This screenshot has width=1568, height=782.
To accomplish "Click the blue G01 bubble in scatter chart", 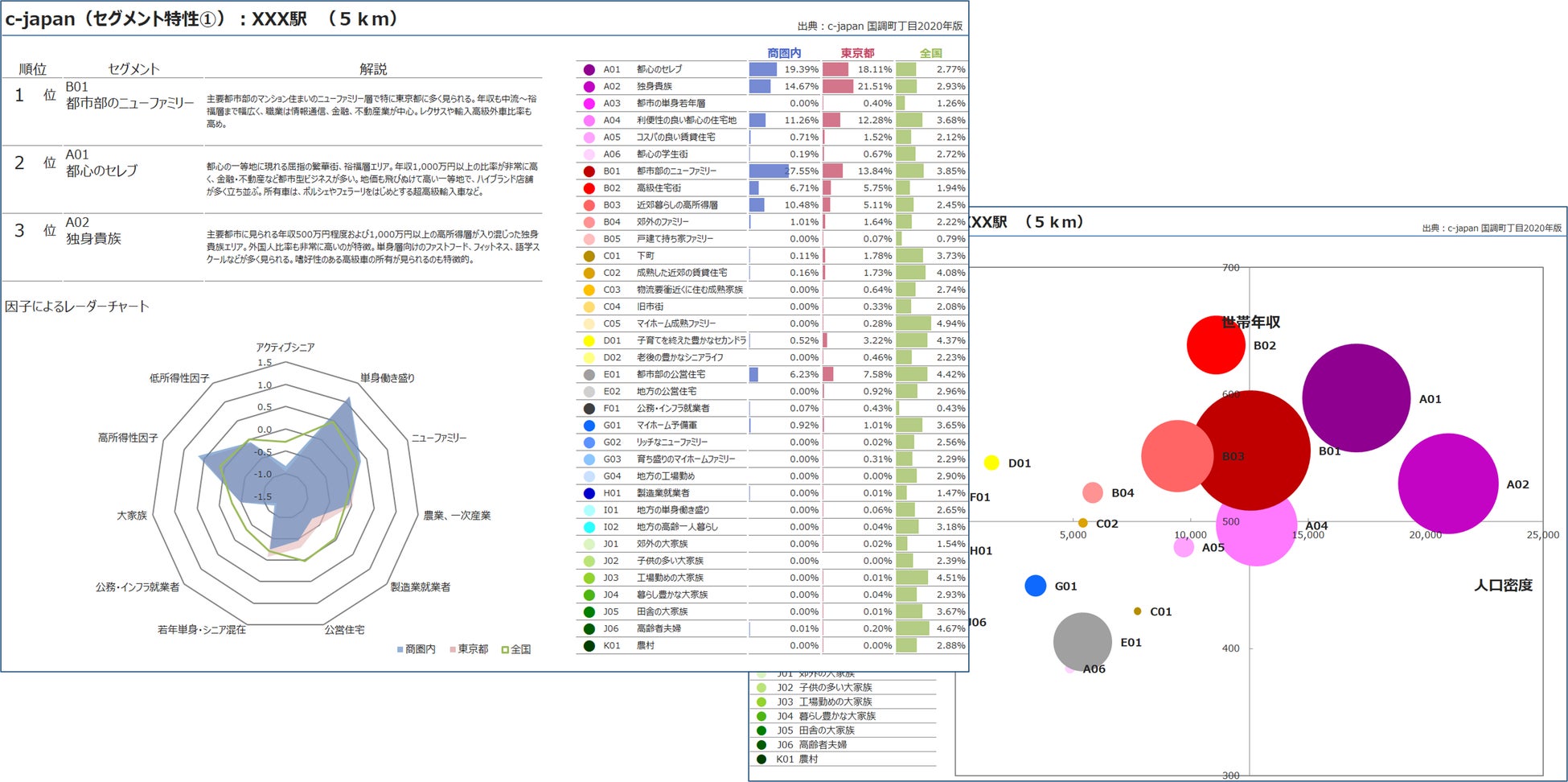I will pos(1036,586).
